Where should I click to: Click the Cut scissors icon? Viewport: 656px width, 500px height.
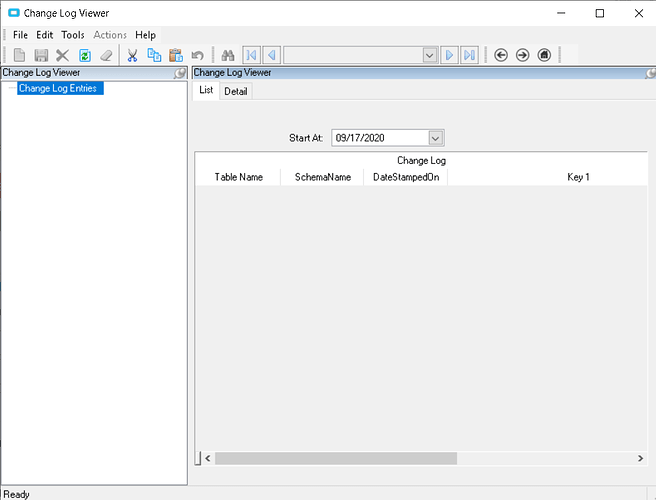[132, 55]
